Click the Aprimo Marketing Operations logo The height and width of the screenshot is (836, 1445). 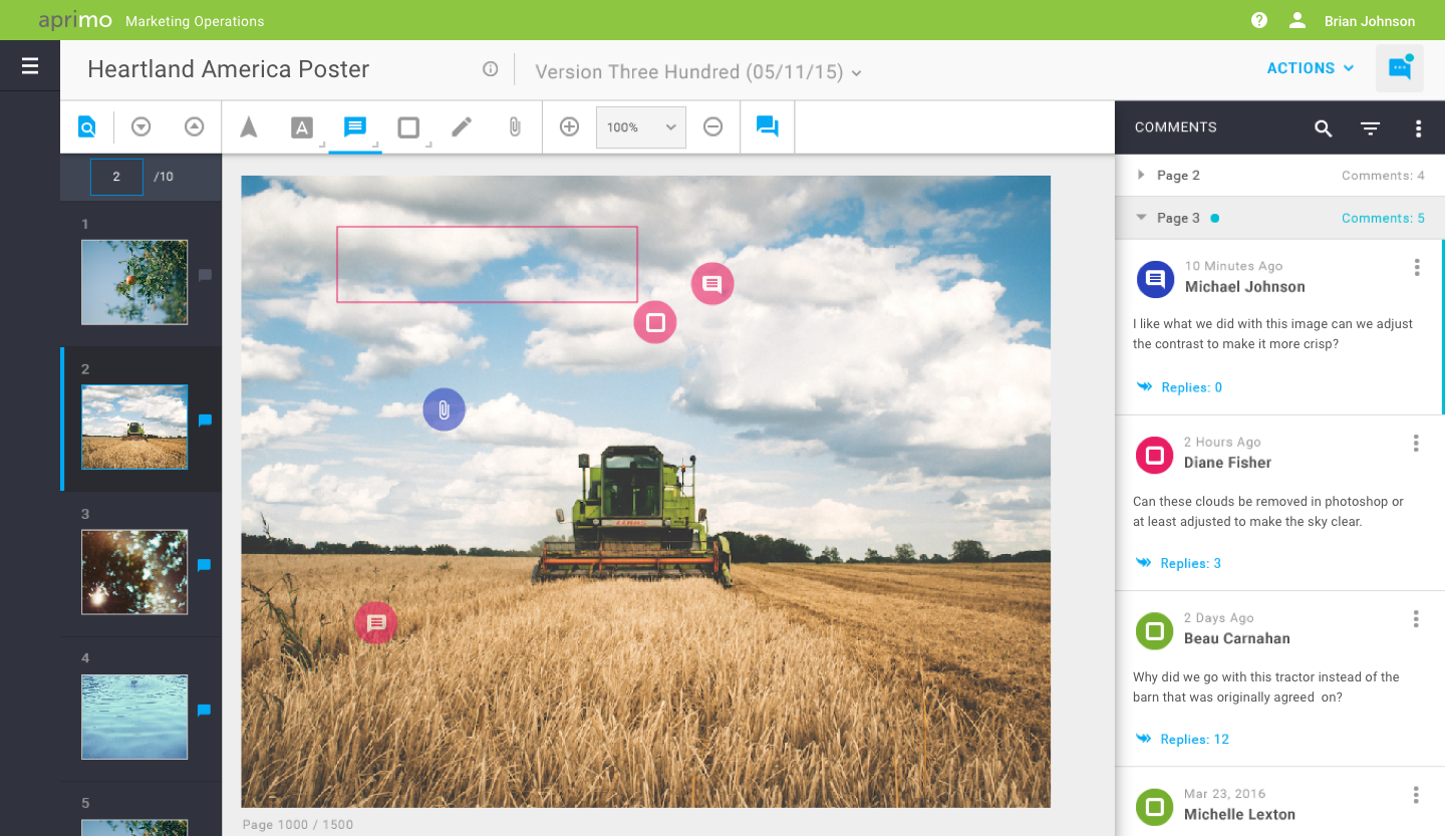(151, 20)
